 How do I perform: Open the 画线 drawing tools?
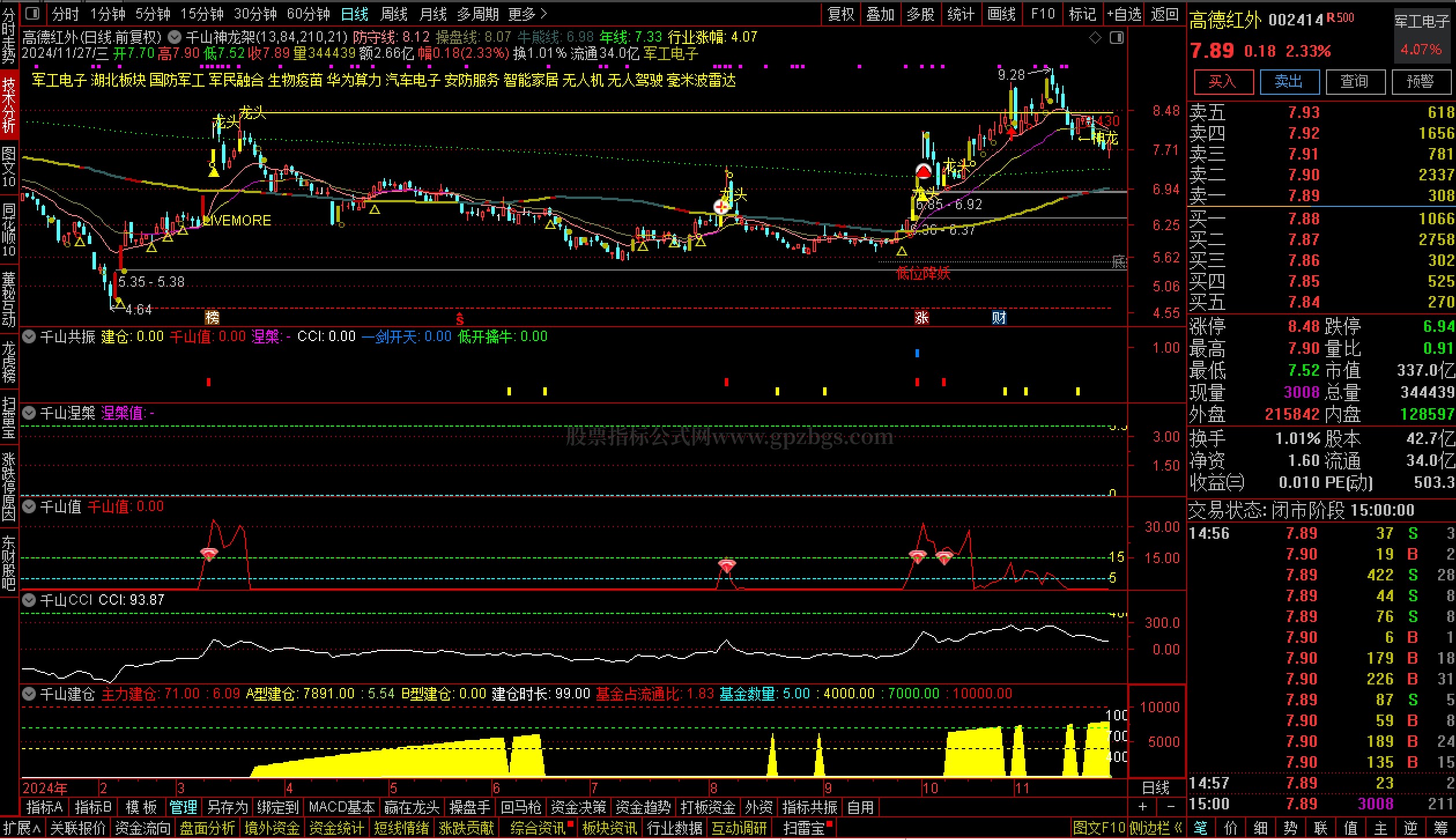(x=1002, y=14)
